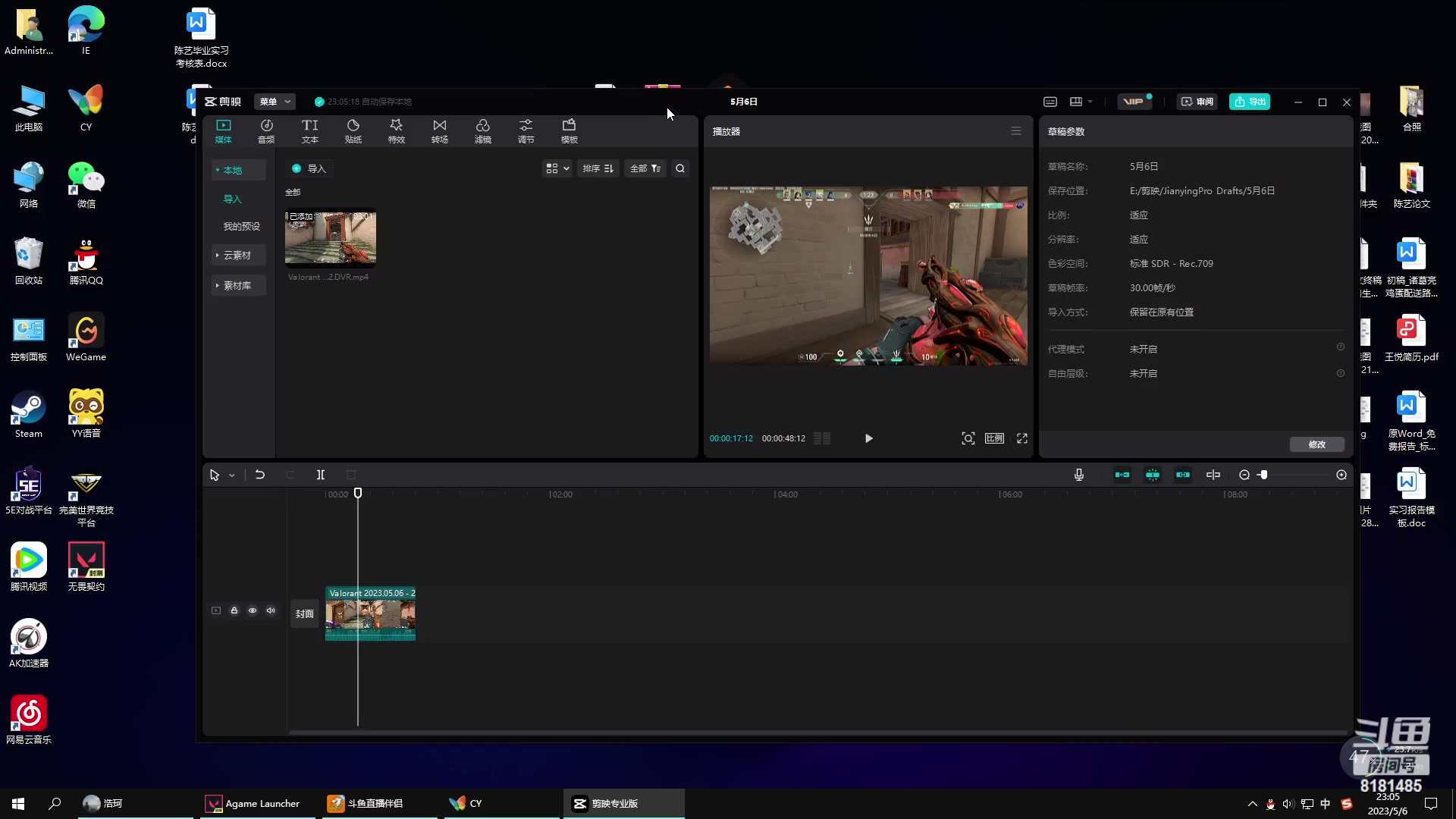
Task: Toggle track linkage
Action: [1183, 475]
